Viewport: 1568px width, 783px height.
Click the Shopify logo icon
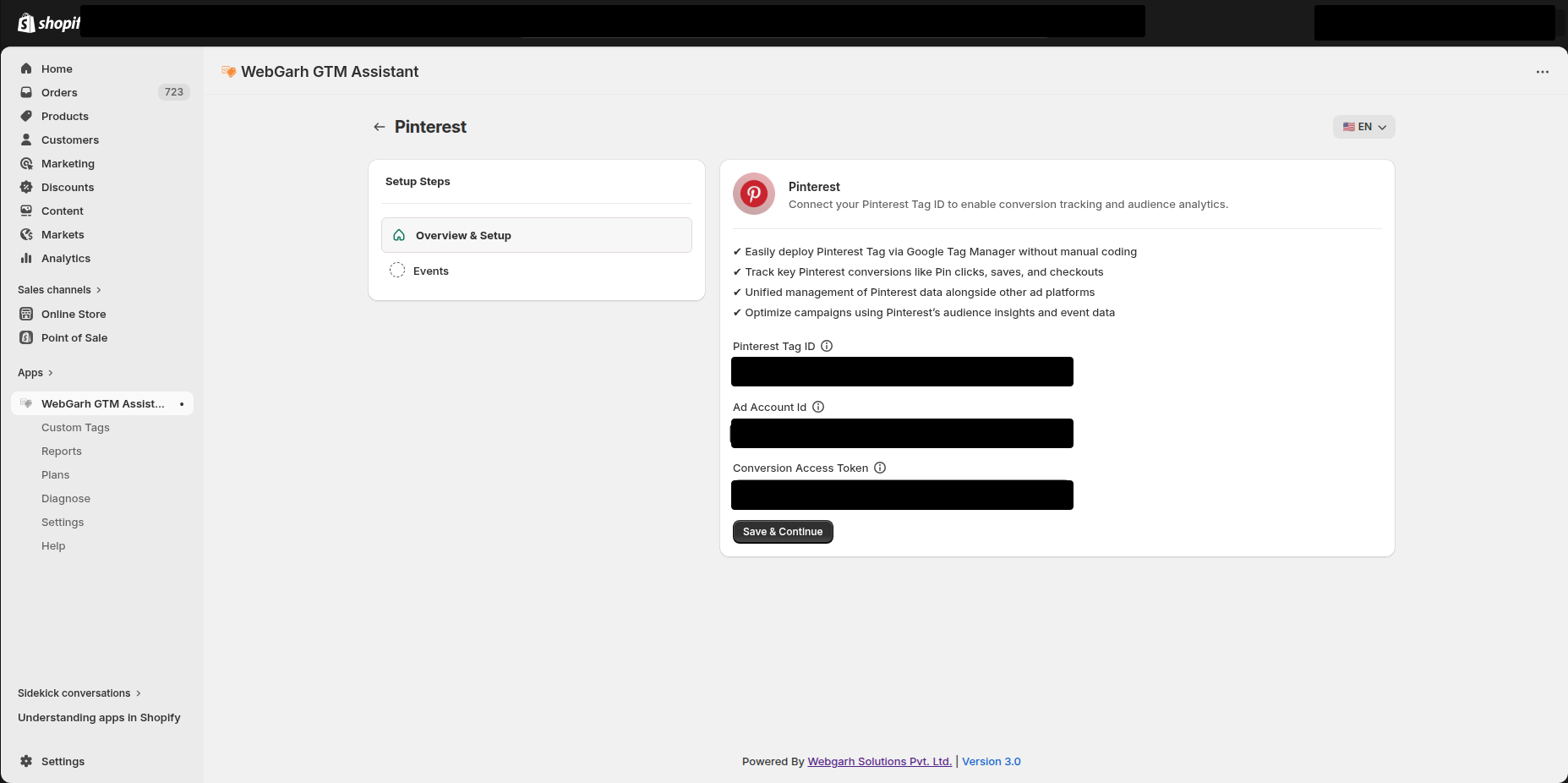[26, 22]
